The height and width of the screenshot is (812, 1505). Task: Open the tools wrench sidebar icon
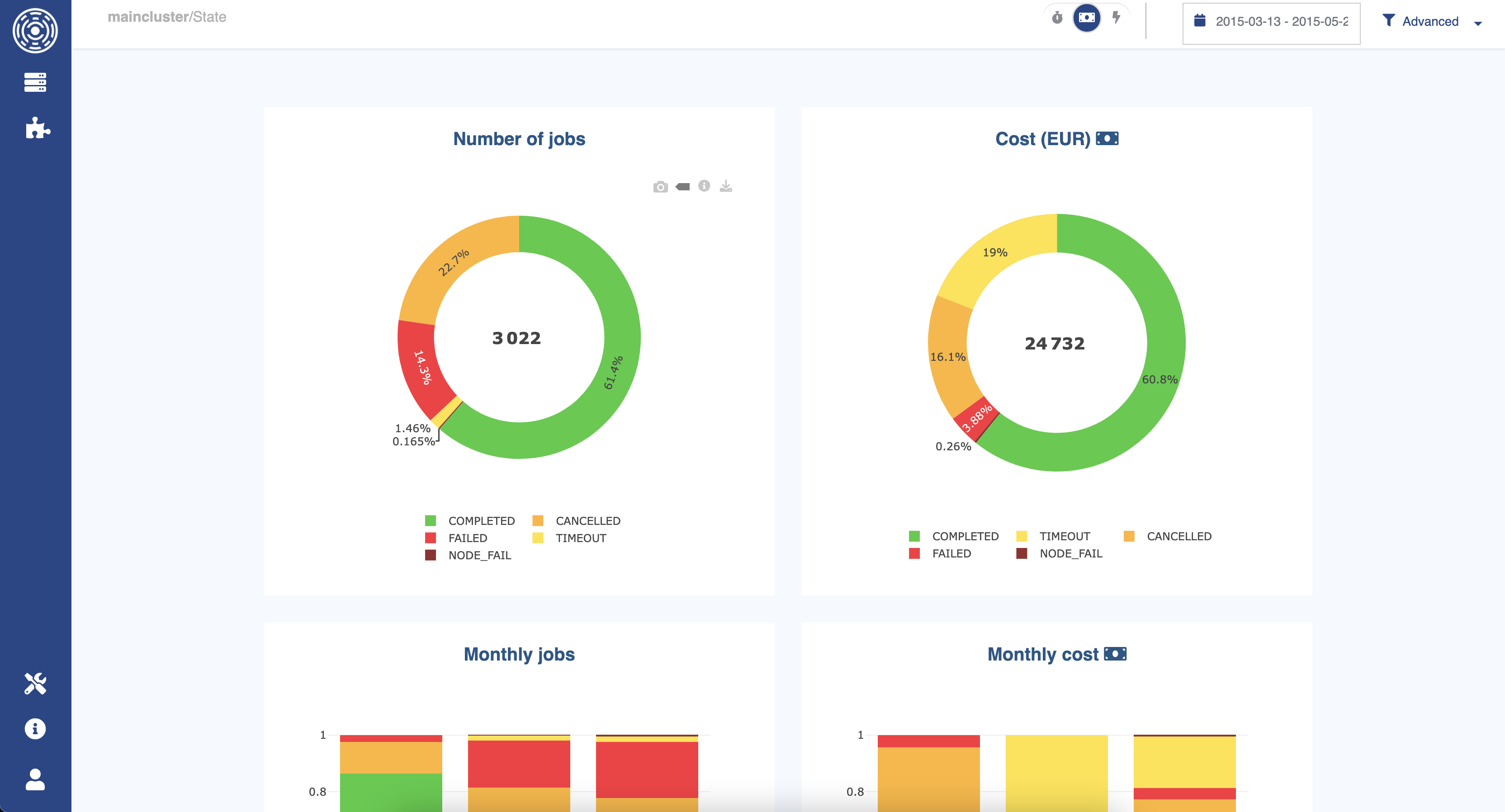coord(35,684)
